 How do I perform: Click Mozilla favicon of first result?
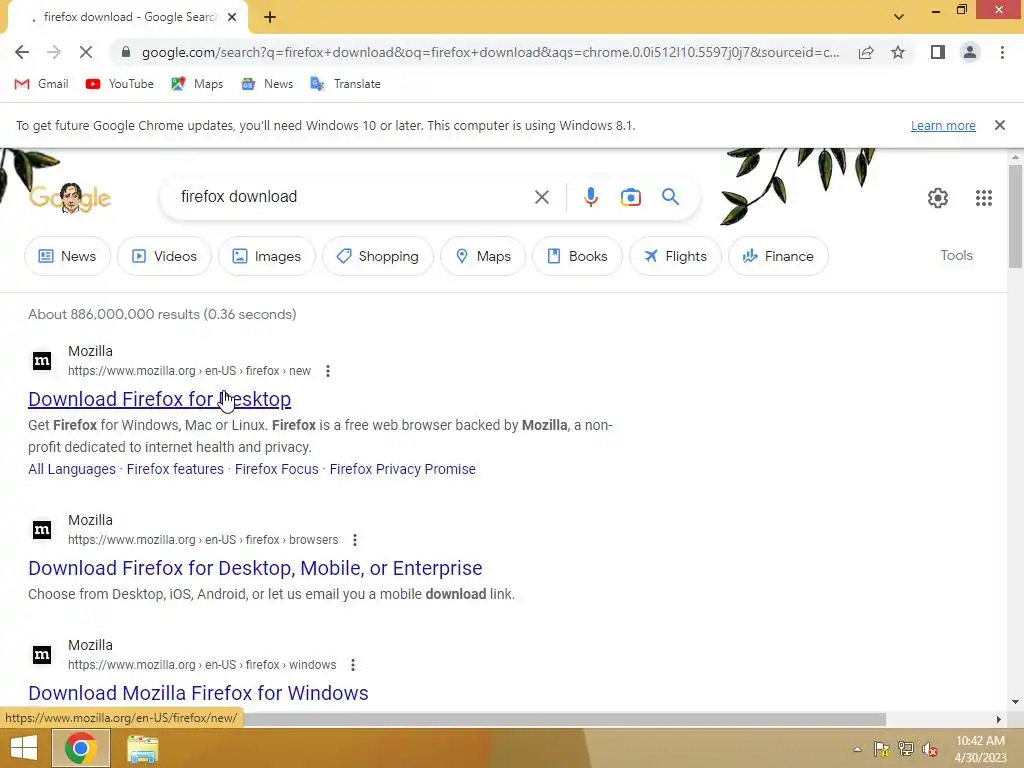tap(42, 360)
